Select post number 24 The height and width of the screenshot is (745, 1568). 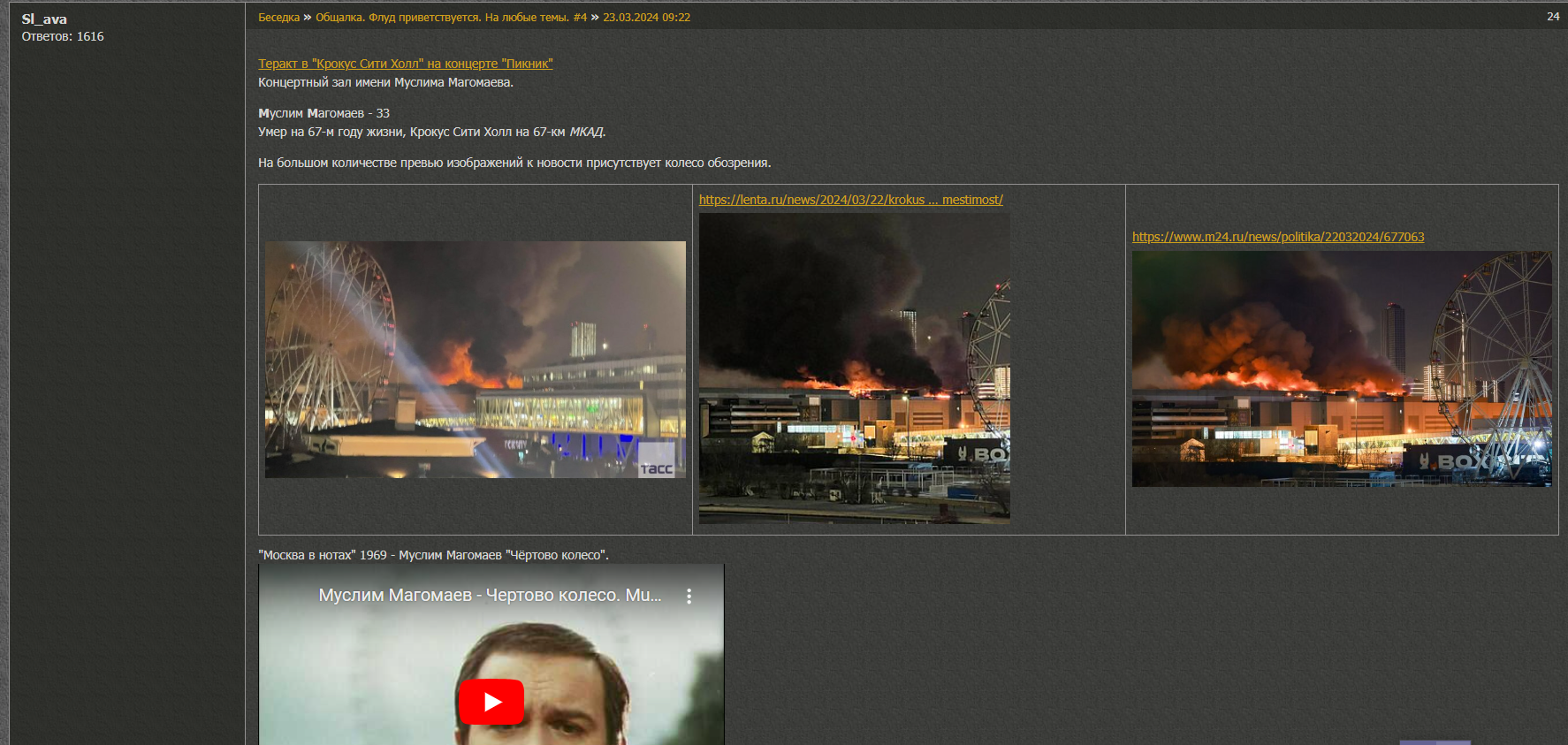coord(1553,17)
